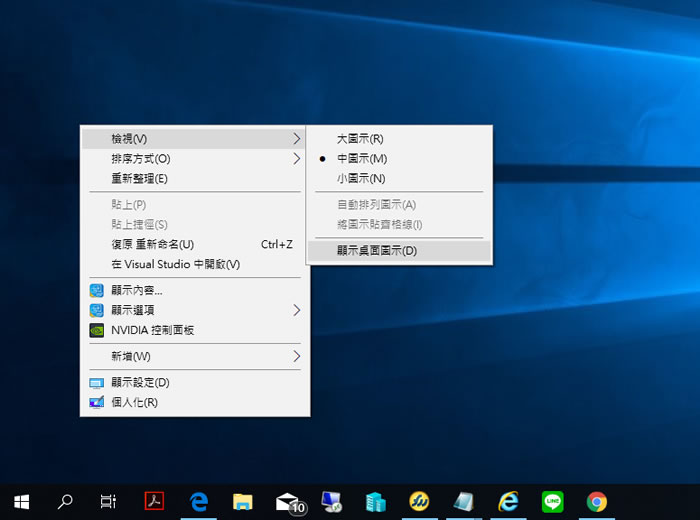
Task: Click 重新整理(E) to refresh desktop
Action: click(x=139, y=179)
